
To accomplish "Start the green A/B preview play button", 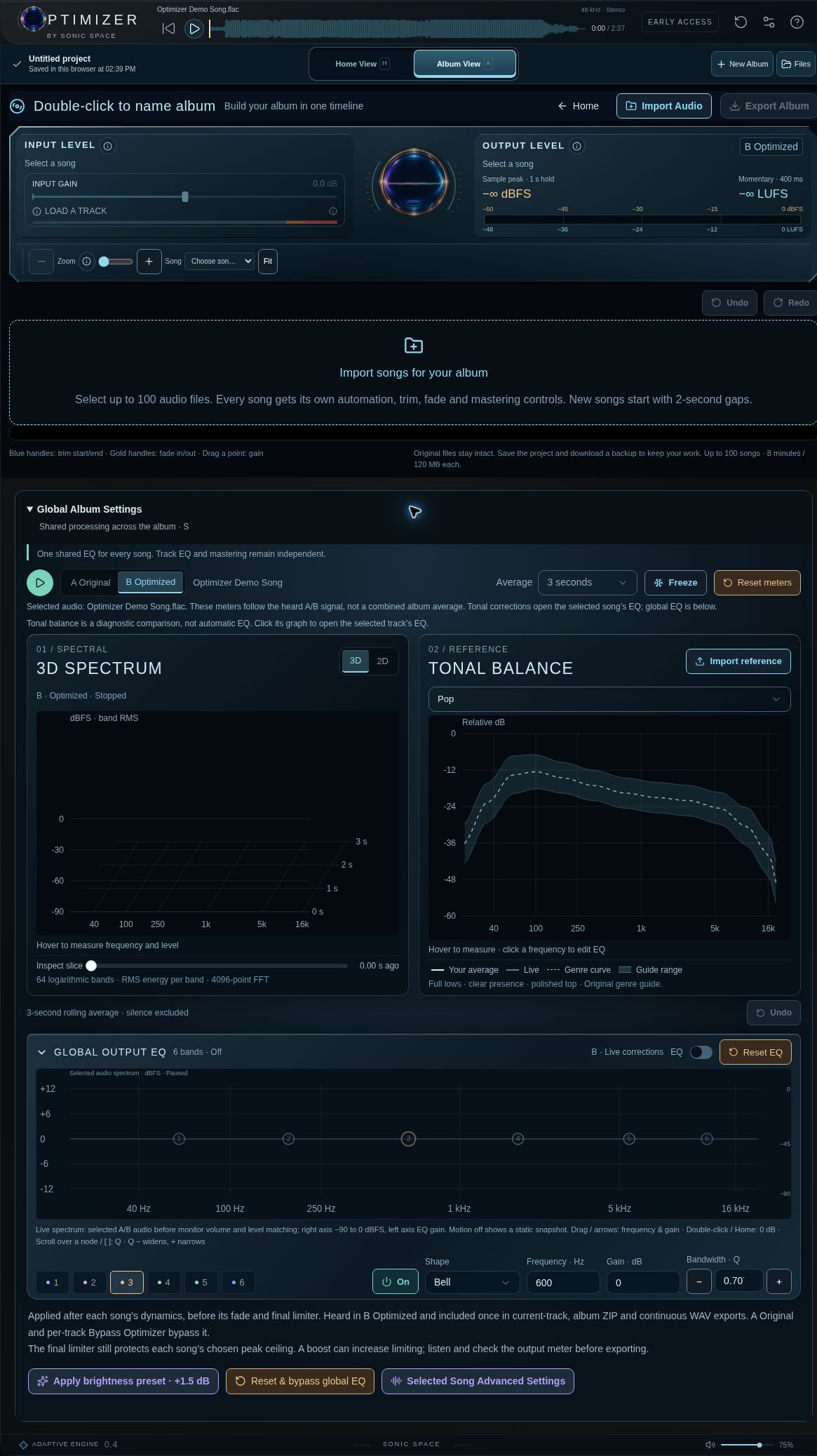I will [x=40, y=583].
